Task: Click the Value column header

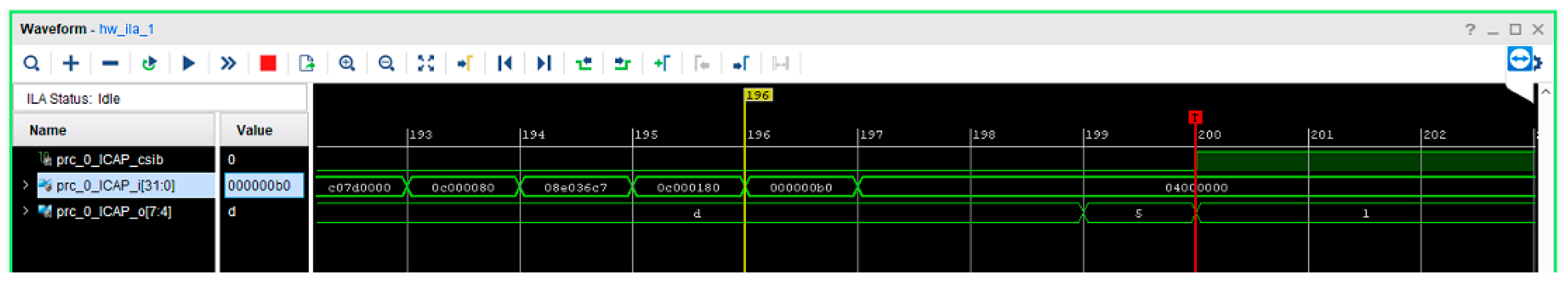Action: pyautogui.click(x=264, y=130)
